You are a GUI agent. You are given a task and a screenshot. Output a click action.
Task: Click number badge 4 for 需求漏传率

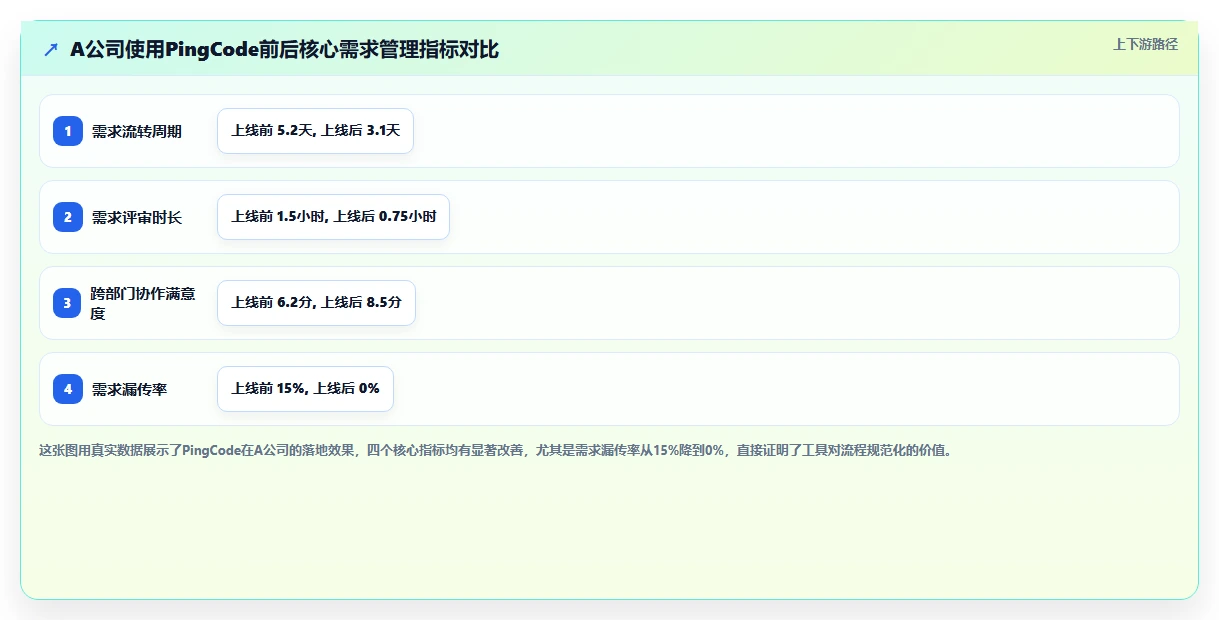tap(68, 389)
